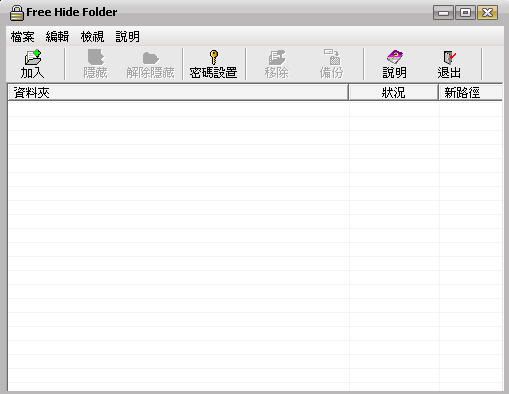Open the 檢視 (View) menu

pyautogui.click(x=92, y=36)
